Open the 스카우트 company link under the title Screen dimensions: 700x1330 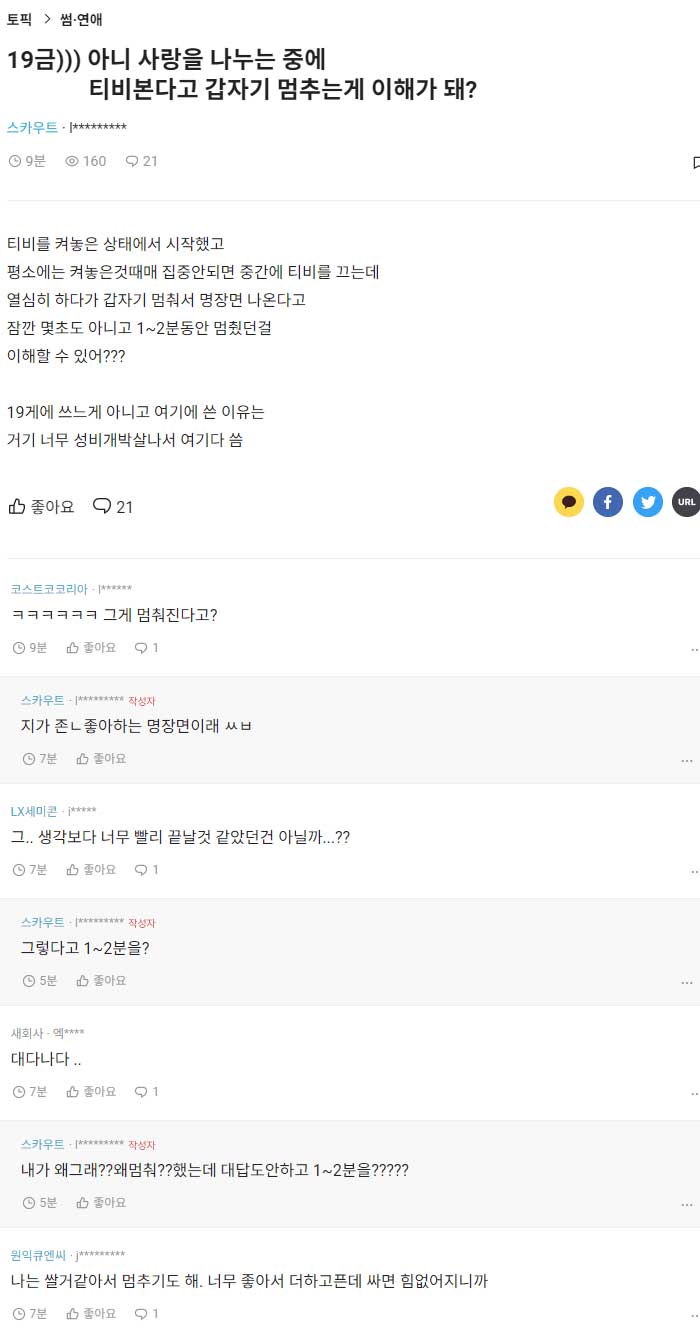pyautogui.click(x=32, y=128)
